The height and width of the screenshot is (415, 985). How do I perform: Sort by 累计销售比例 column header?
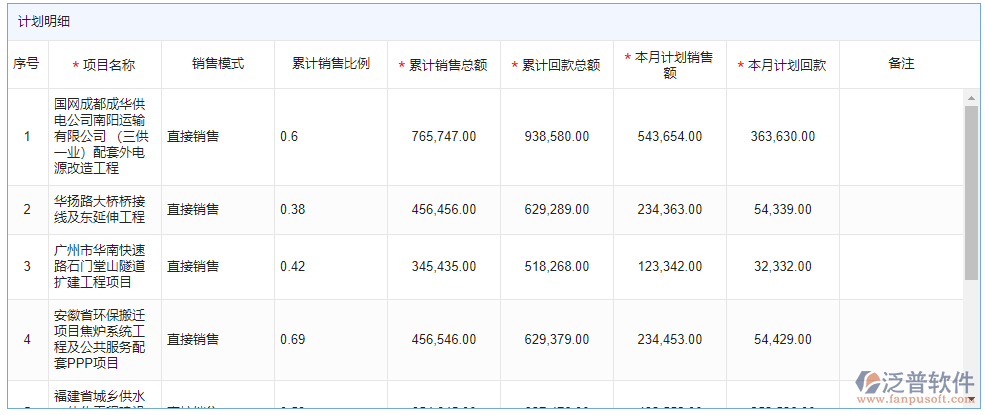tap(331, 64)
